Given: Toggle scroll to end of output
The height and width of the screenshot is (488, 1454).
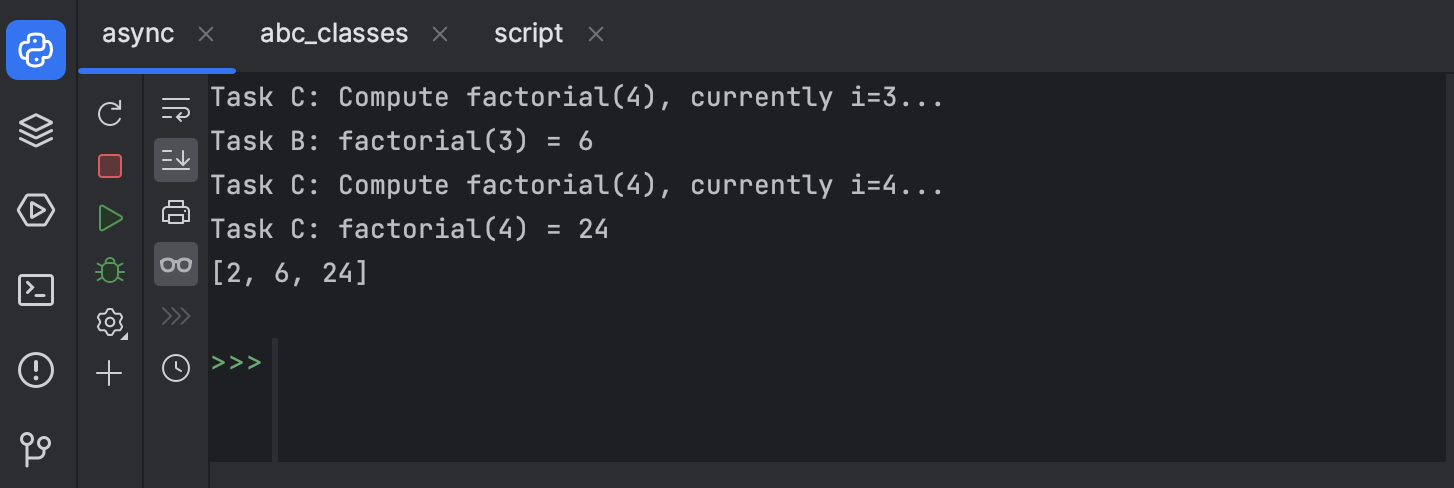Looking at the screenshot, I should pos(176,160).
